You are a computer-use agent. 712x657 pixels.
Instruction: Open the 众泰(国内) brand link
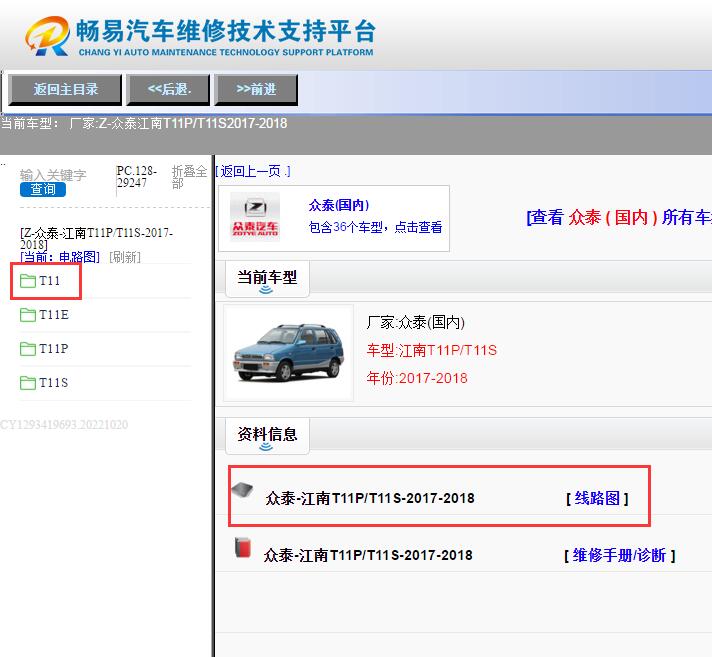pyautogui.click(x=339, y=205)
